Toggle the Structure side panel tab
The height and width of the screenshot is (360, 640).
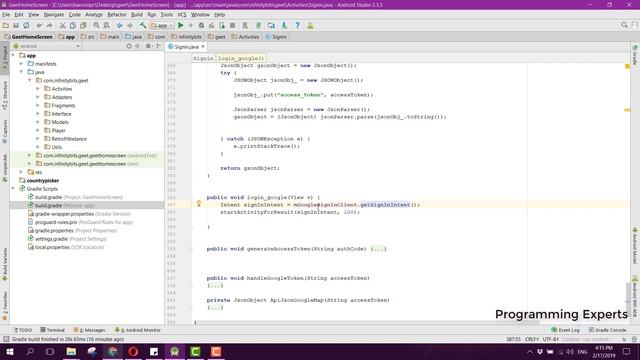pyautogui.click(x=5, y=96)
